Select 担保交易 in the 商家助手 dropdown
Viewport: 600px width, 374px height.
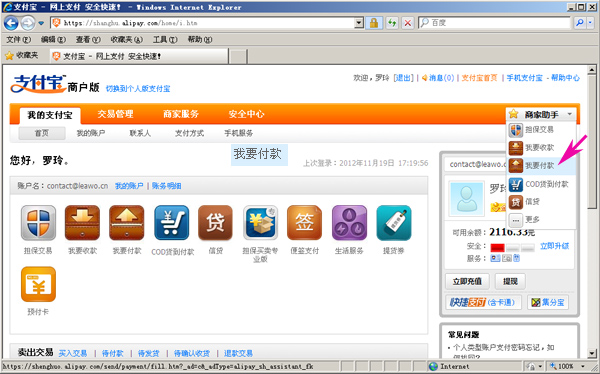click(541, 130)
